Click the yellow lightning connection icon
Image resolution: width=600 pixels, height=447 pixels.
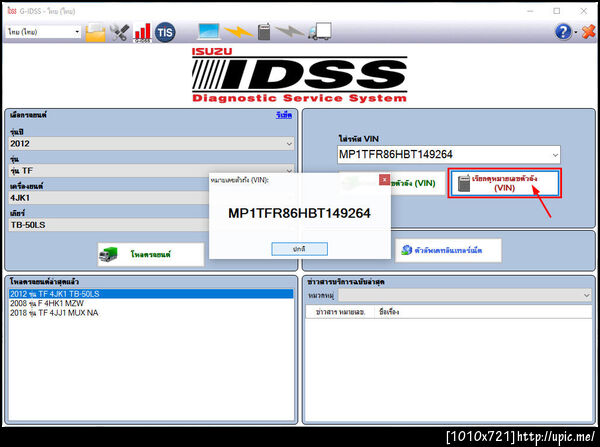[x=238, y=32]
